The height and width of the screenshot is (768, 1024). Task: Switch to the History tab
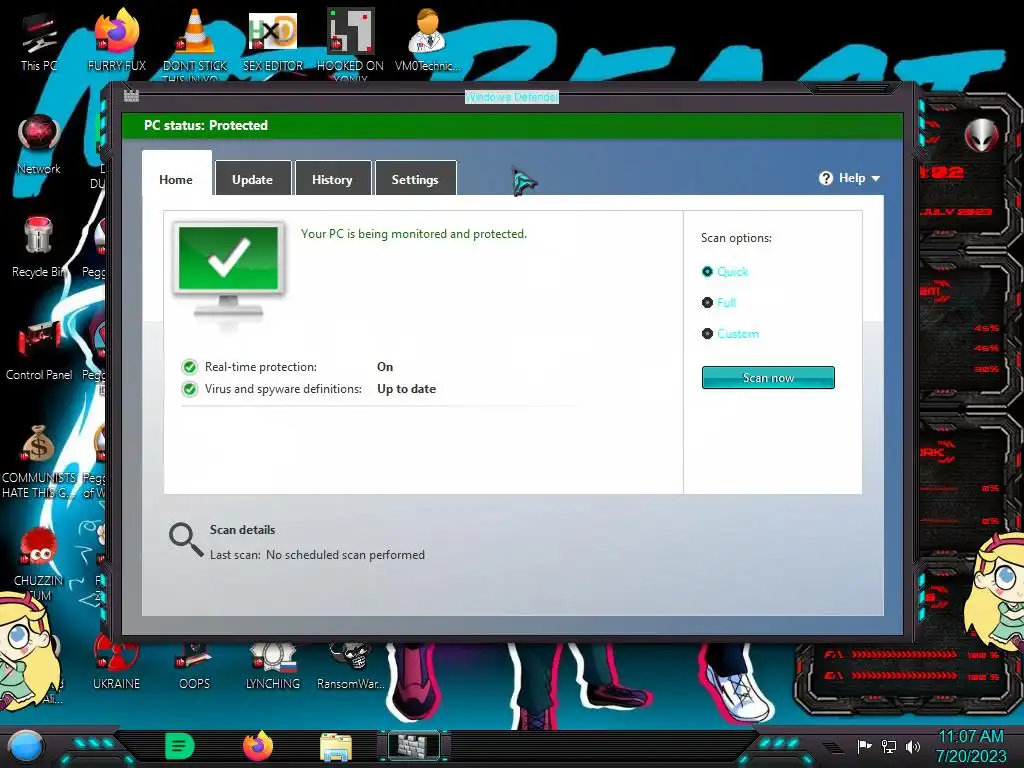(x=332, y=179)
